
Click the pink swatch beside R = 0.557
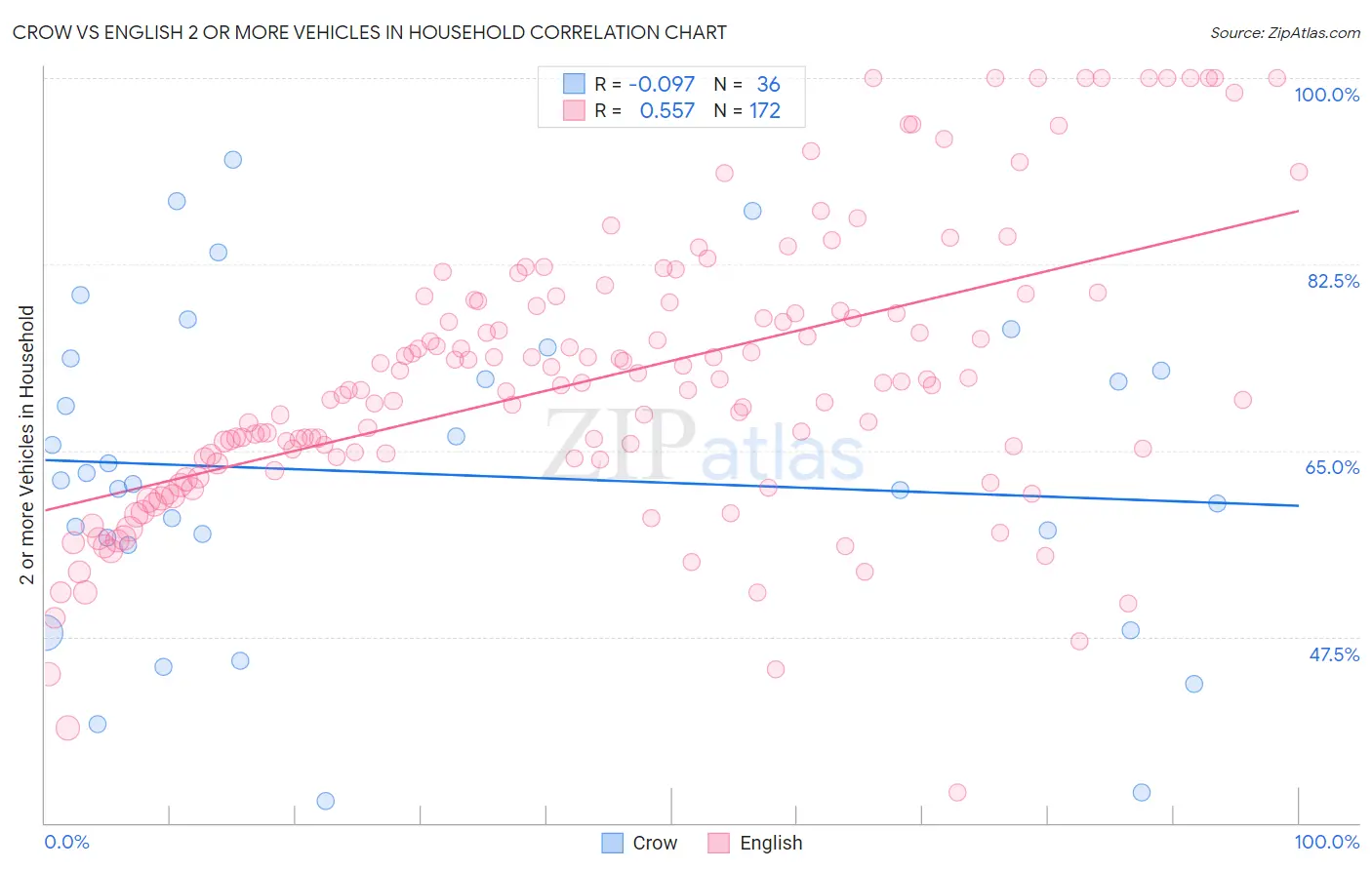pos(574,110)
